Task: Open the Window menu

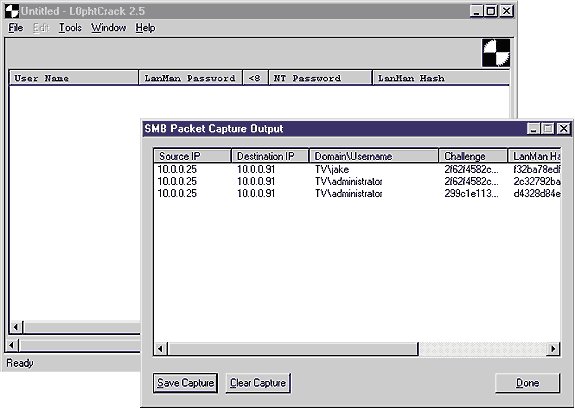Action: [x=109, y=28]
